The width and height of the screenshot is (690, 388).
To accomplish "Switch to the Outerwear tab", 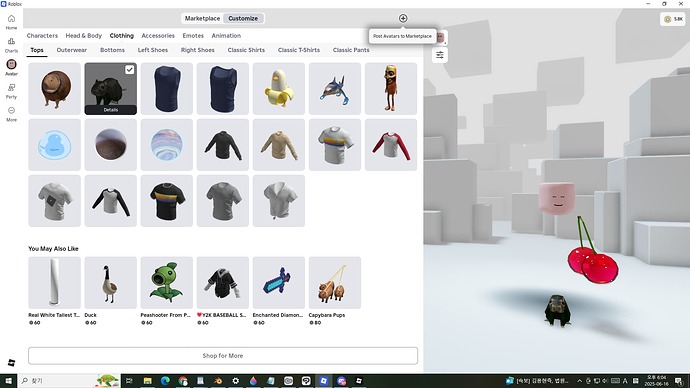I will [x=72, y=50].
